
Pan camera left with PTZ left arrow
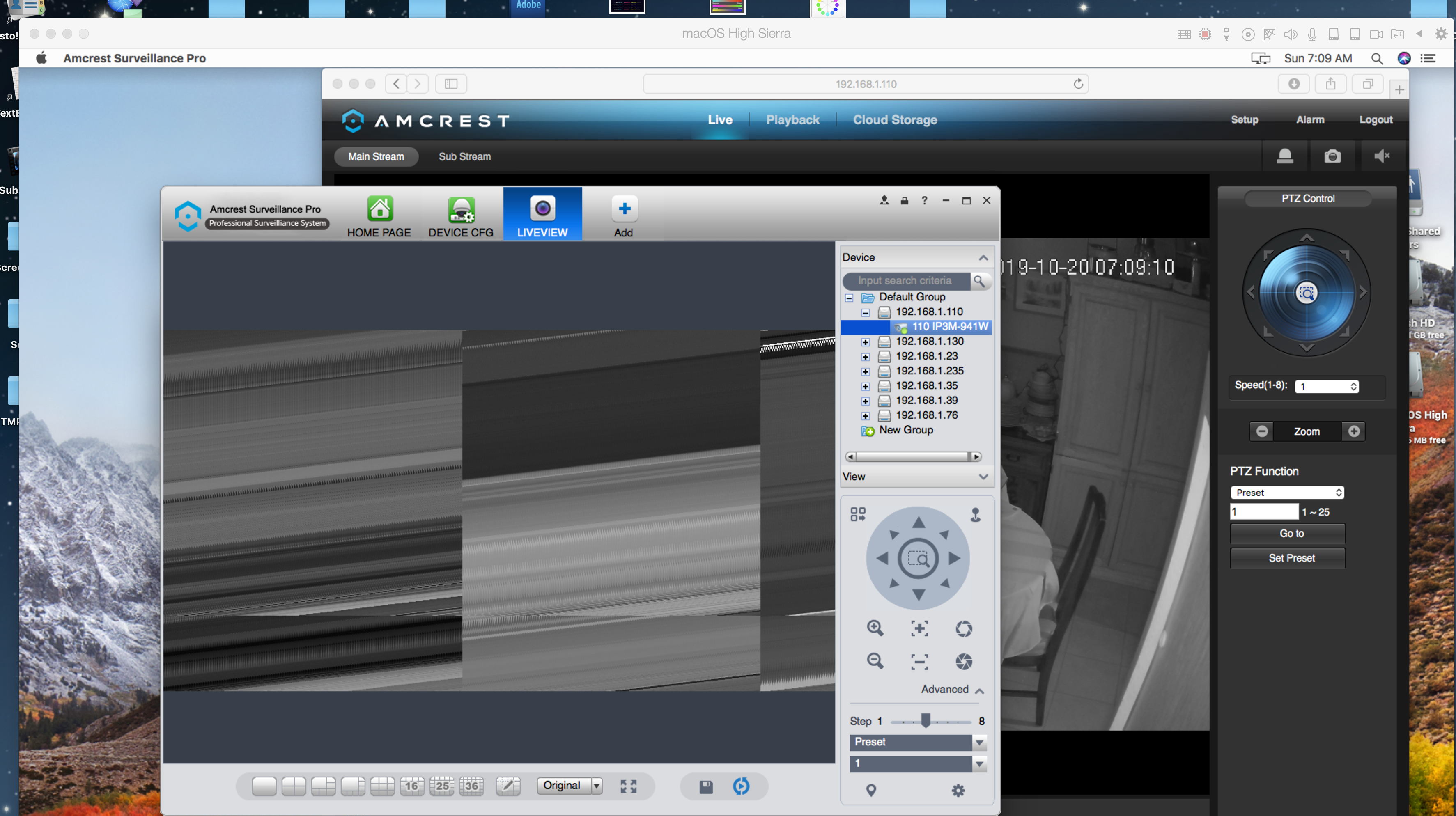click(x=882, y=558)
